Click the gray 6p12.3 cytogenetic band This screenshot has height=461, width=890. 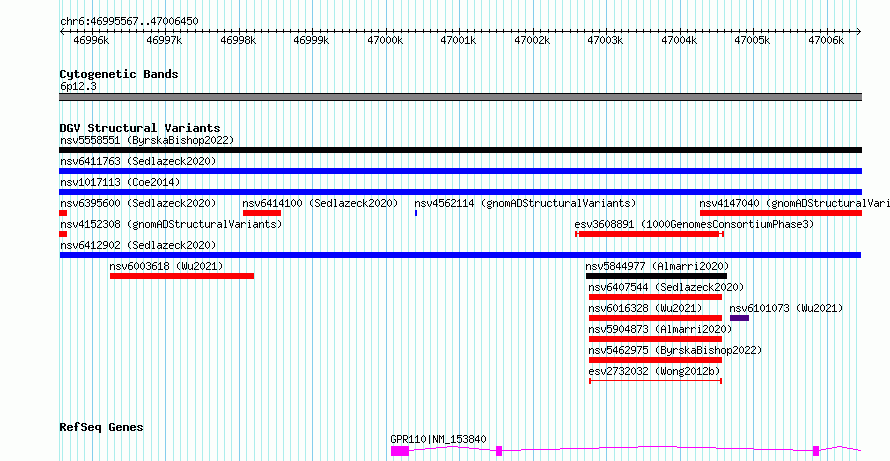click(x=460, y=97)
